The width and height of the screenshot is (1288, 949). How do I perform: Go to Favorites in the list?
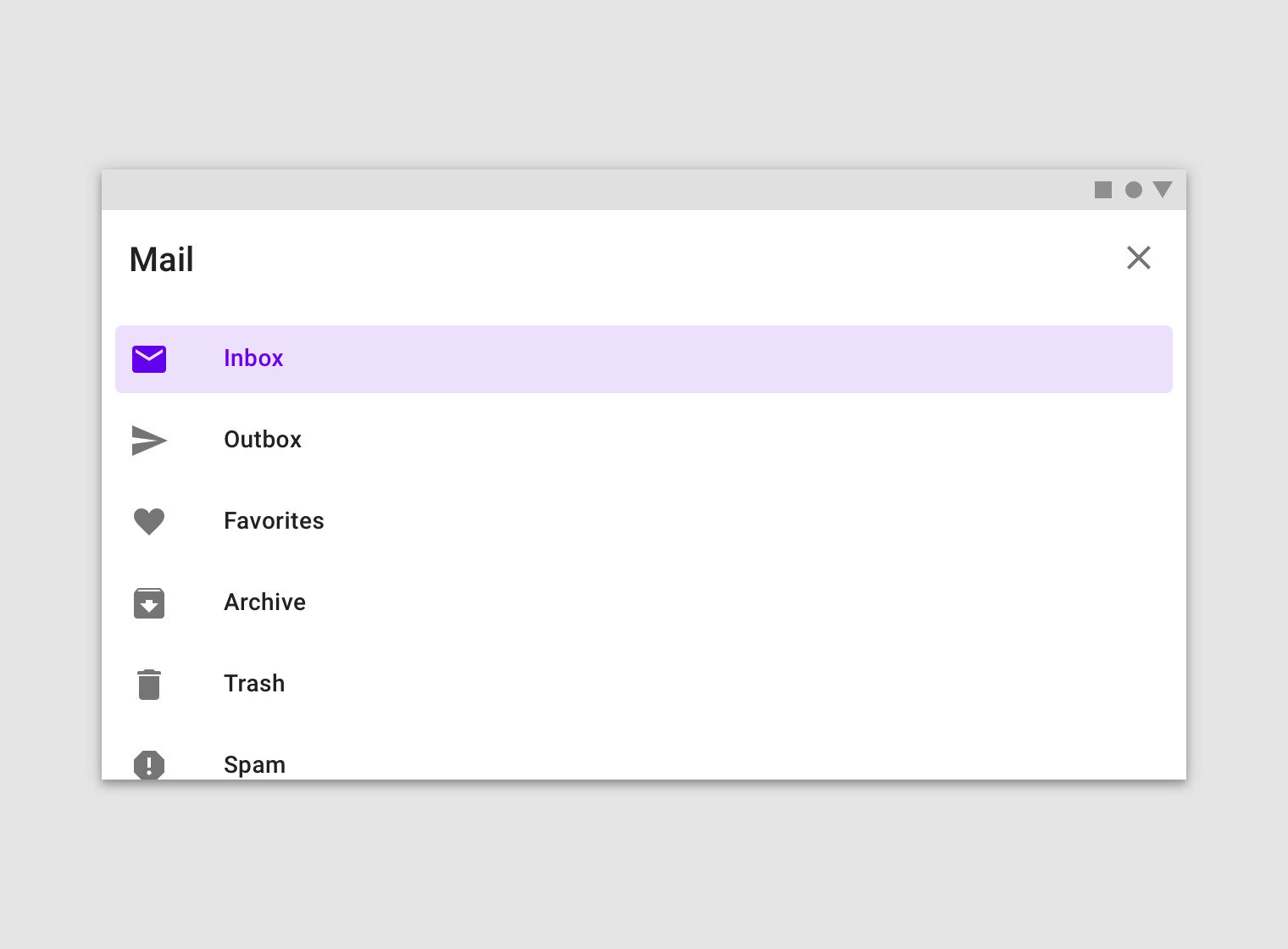[x=274, y=521]
